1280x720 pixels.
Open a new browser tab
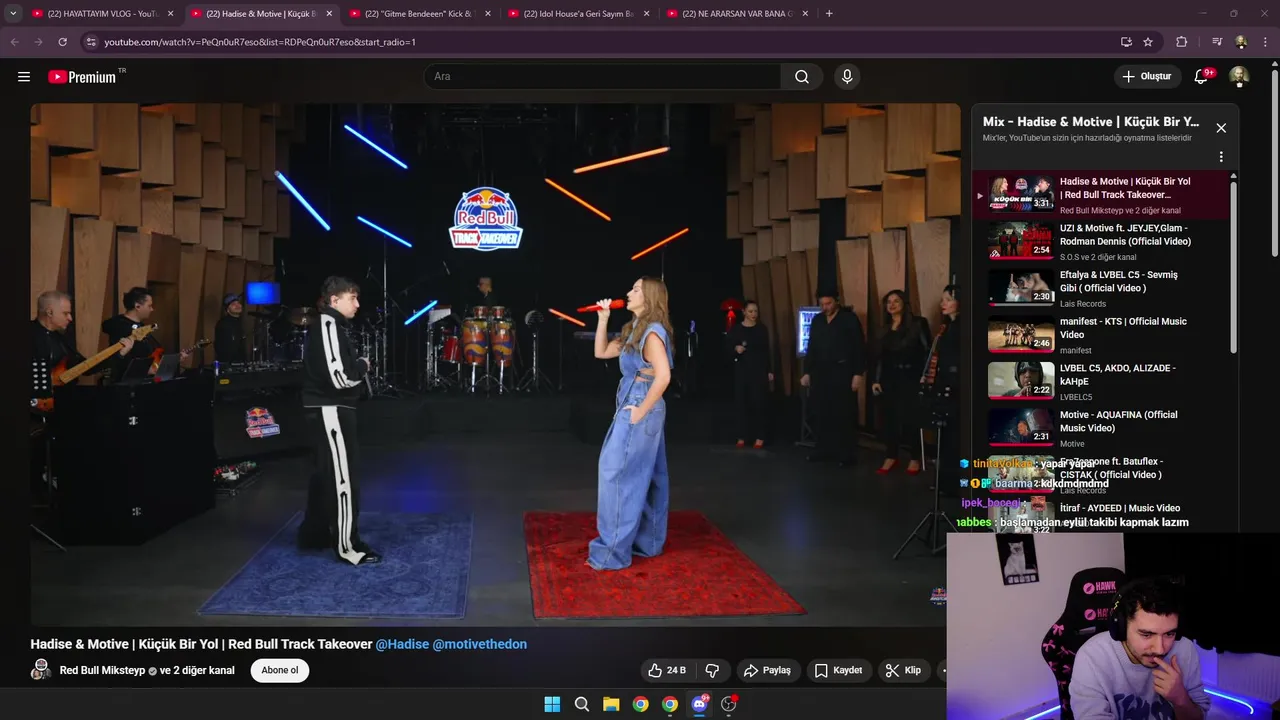pos(829,14)
